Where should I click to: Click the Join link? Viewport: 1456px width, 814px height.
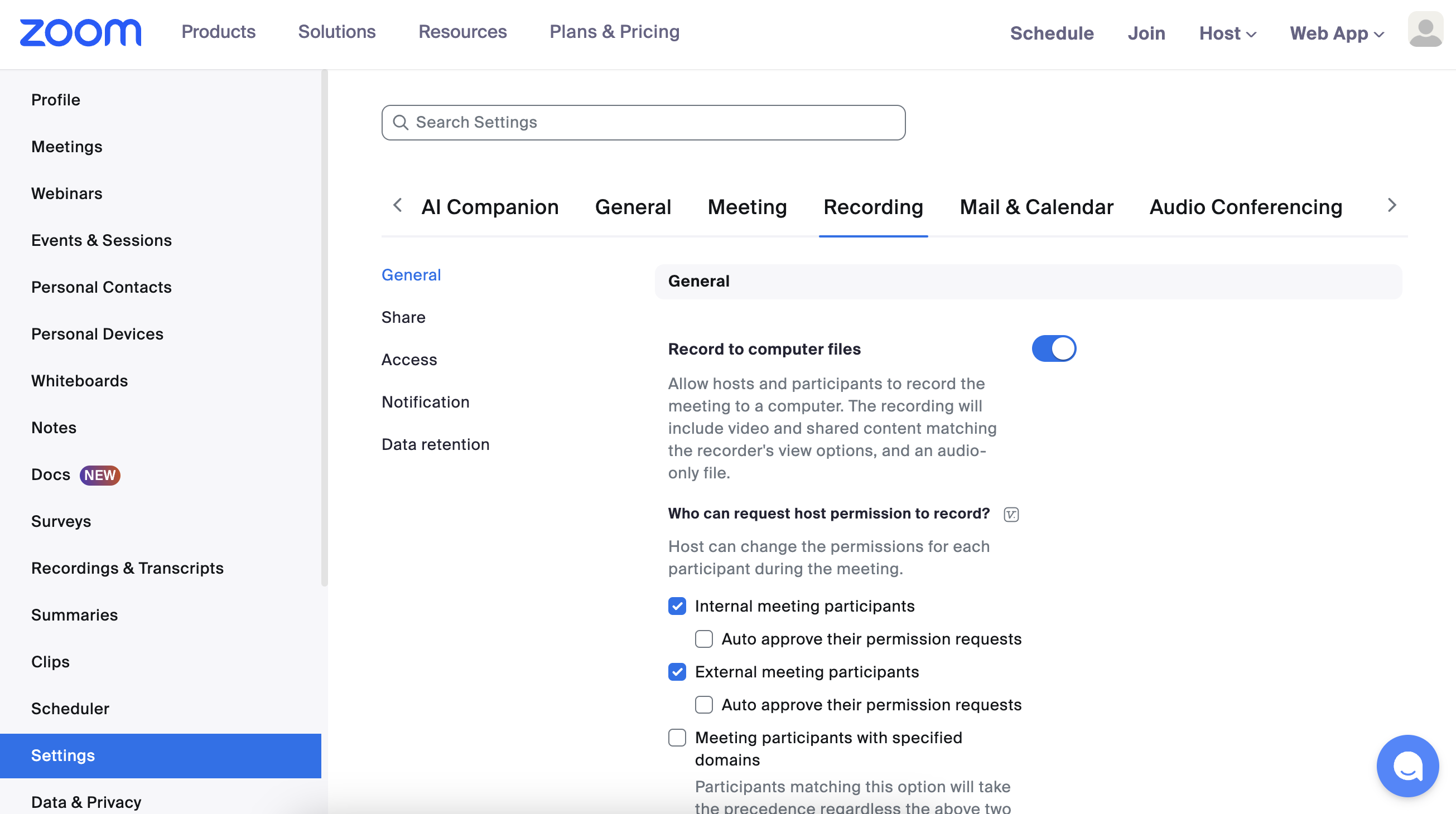[x=1146, y=33]
